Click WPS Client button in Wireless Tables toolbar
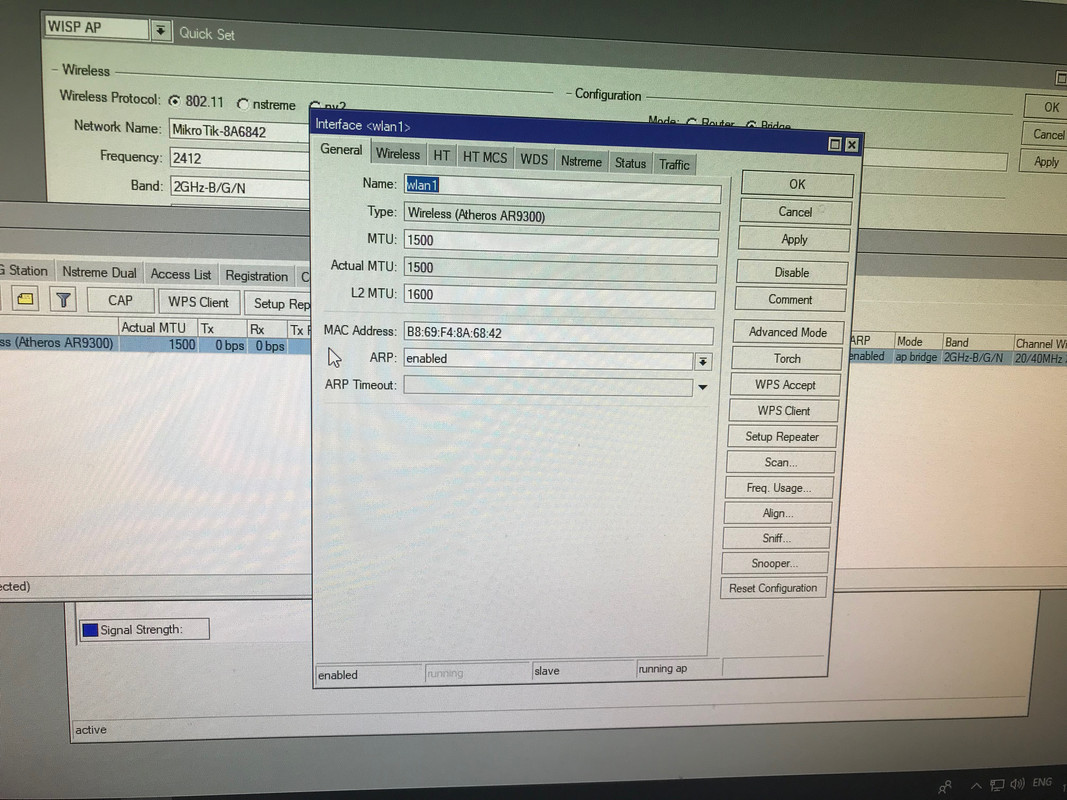The image size is (1067, 800). click(198, 302)
